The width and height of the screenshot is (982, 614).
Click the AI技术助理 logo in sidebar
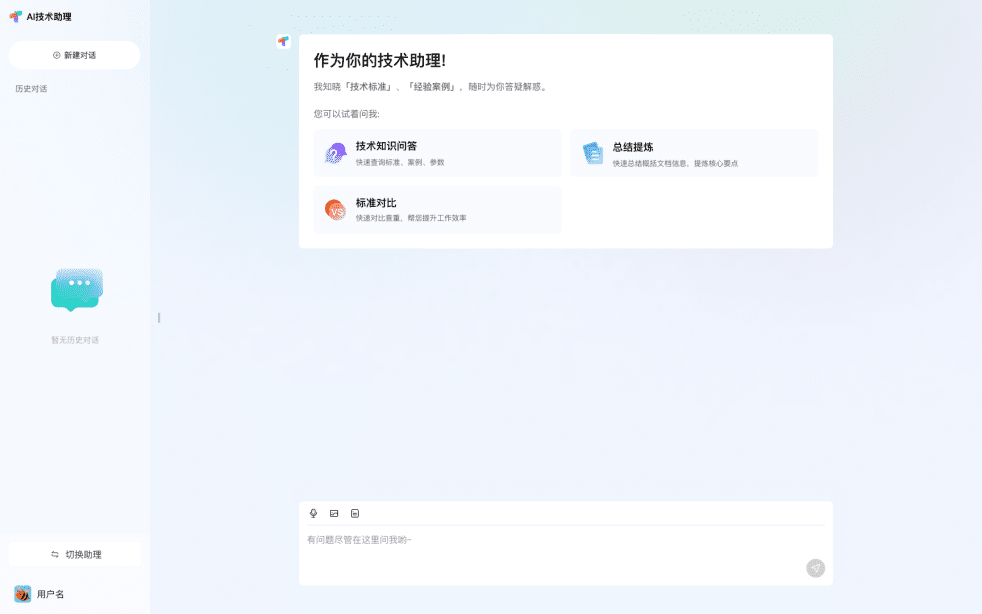click(x=16, y=16)
